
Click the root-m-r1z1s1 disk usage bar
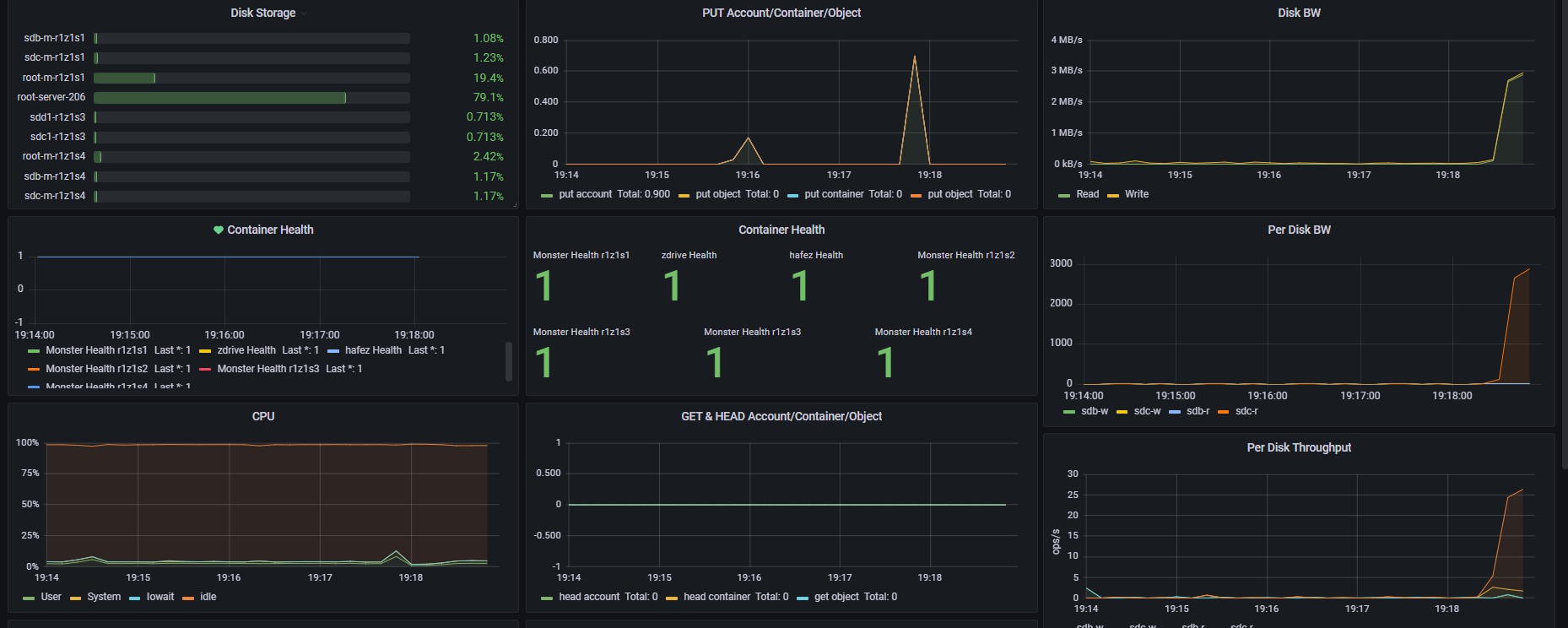pyautogui.click(x=251, y=78)
